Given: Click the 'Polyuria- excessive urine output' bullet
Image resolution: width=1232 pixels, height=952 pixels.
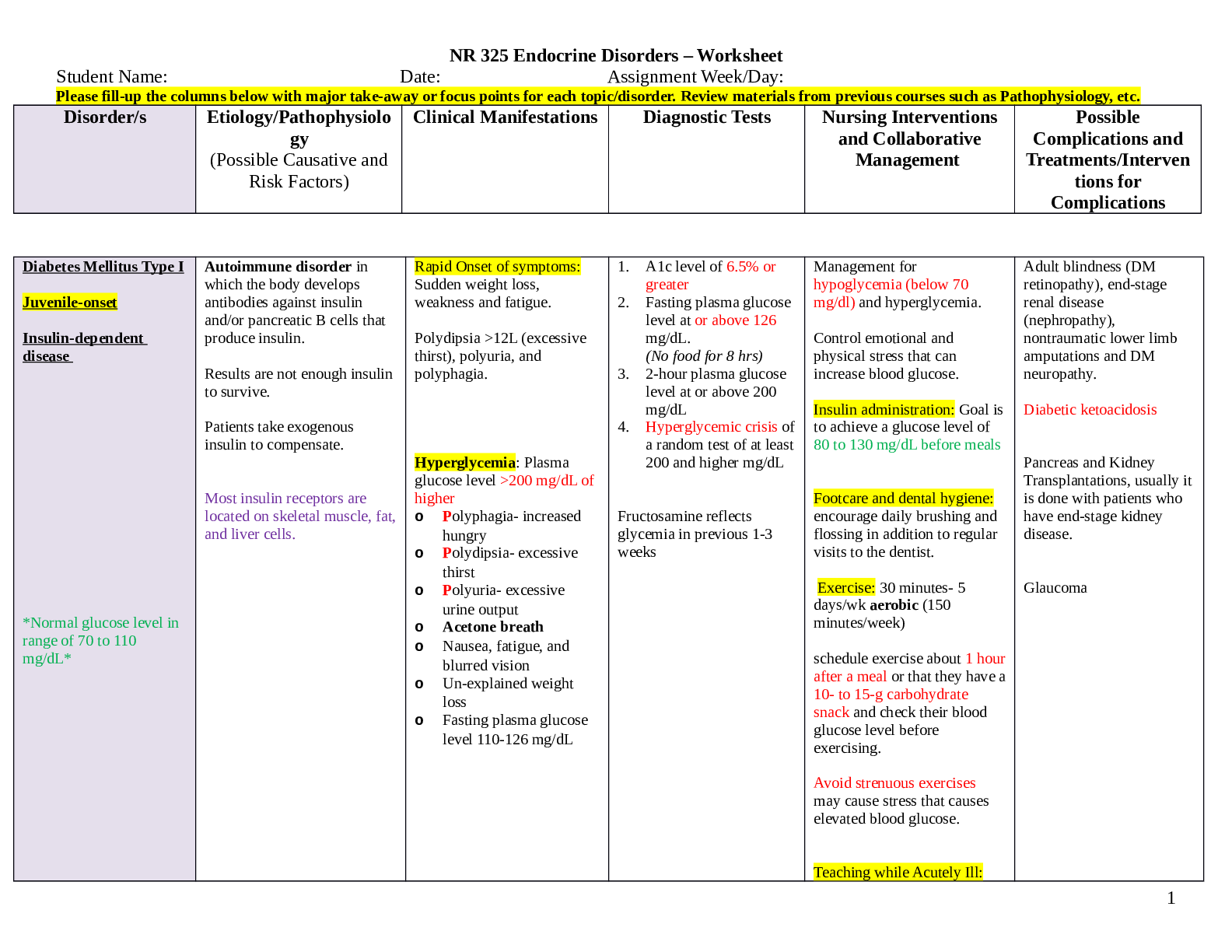Looking at the screenshot, I should (x=504, y=600).
